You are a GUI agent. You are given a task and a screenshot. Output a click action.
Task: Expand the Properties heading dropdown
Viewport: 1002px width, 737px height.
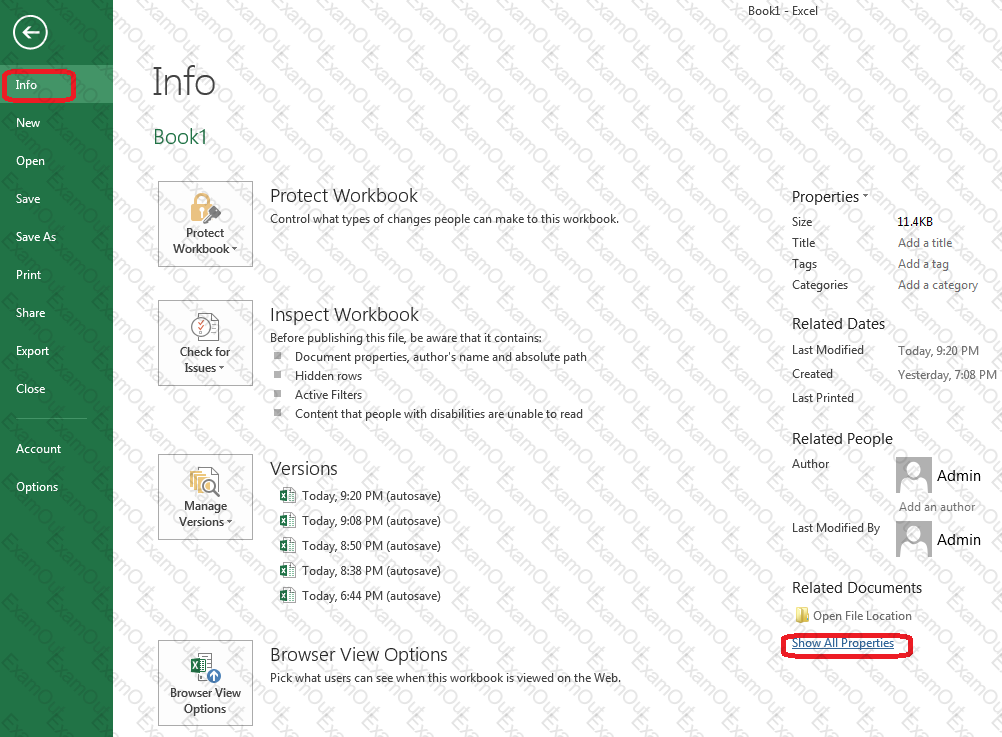(x=830, y=197)
